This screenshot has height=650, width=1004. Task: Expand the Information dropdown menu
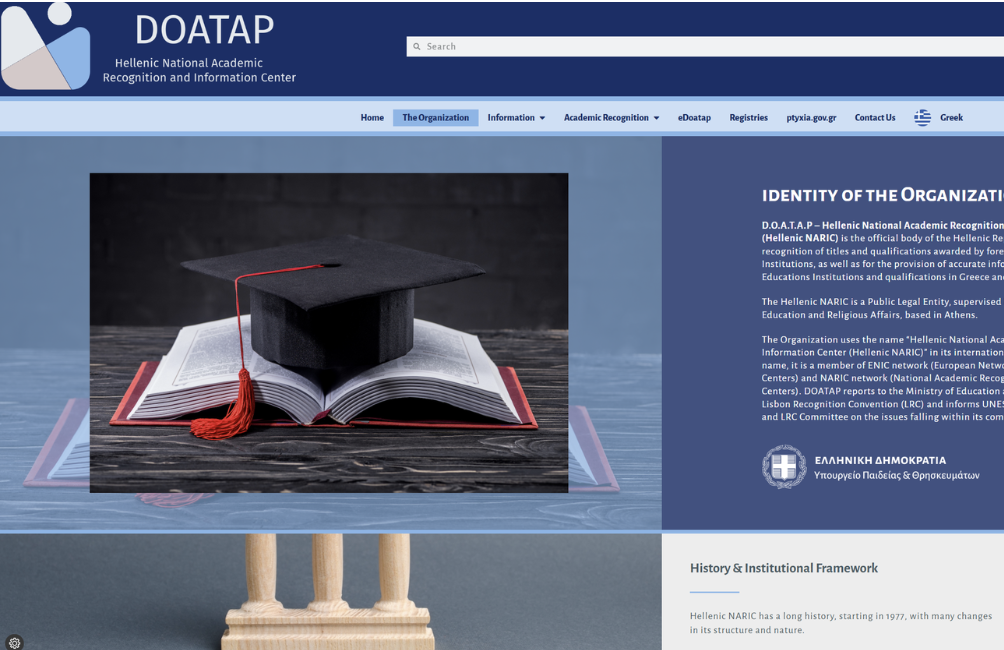516,118
